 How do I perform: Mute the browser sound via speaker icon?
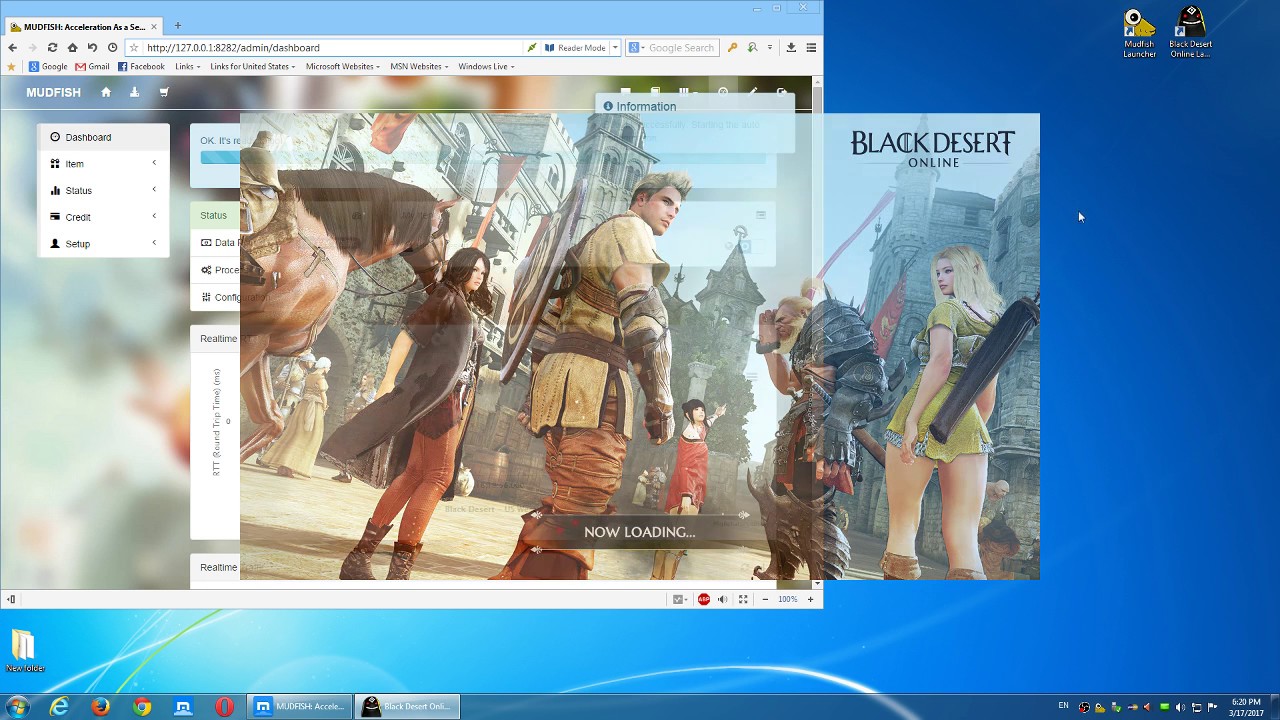click(722, 599)
